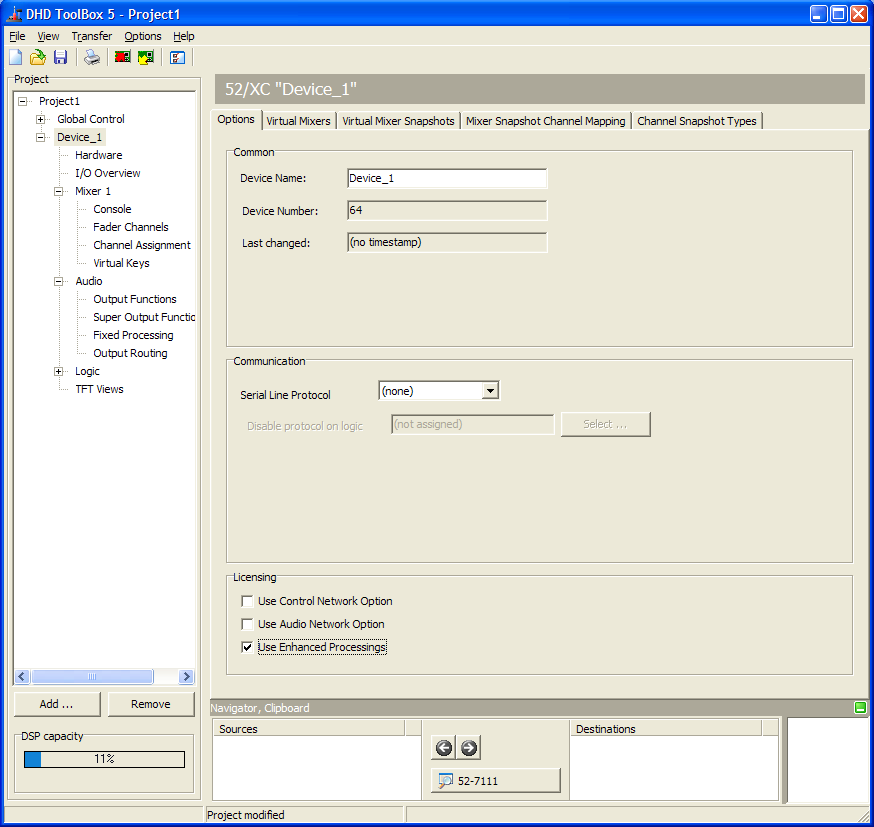
Task: Expand the Global Control tree node
Action: [40, 119]
